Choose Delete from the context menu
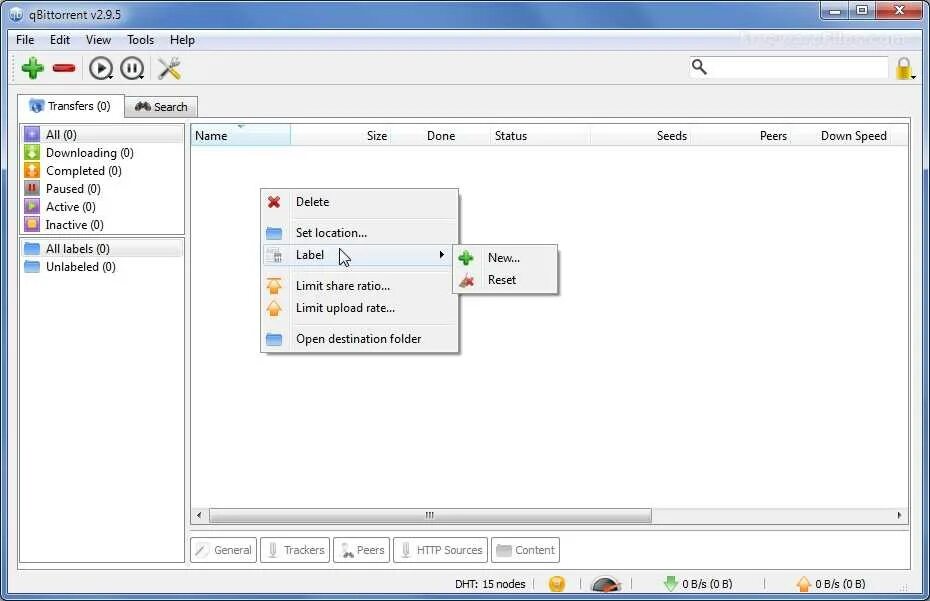930x601 pixels. pyautogui.click(x=359, y=202)
